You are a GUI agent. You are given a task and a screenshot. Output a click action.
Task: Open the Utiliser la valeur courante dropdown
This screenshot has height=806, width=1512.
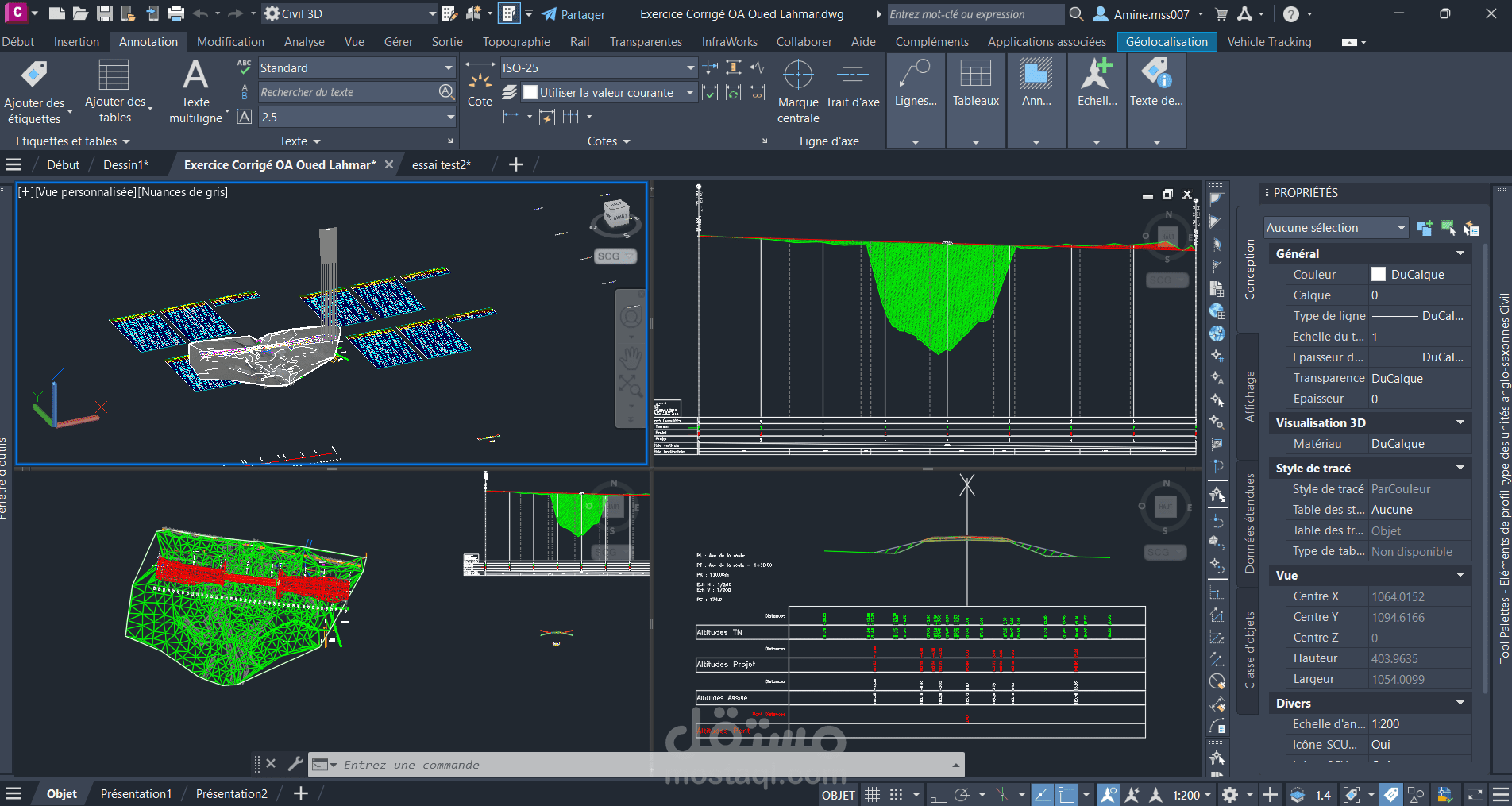pyautogui.click(x=609, y=93)
